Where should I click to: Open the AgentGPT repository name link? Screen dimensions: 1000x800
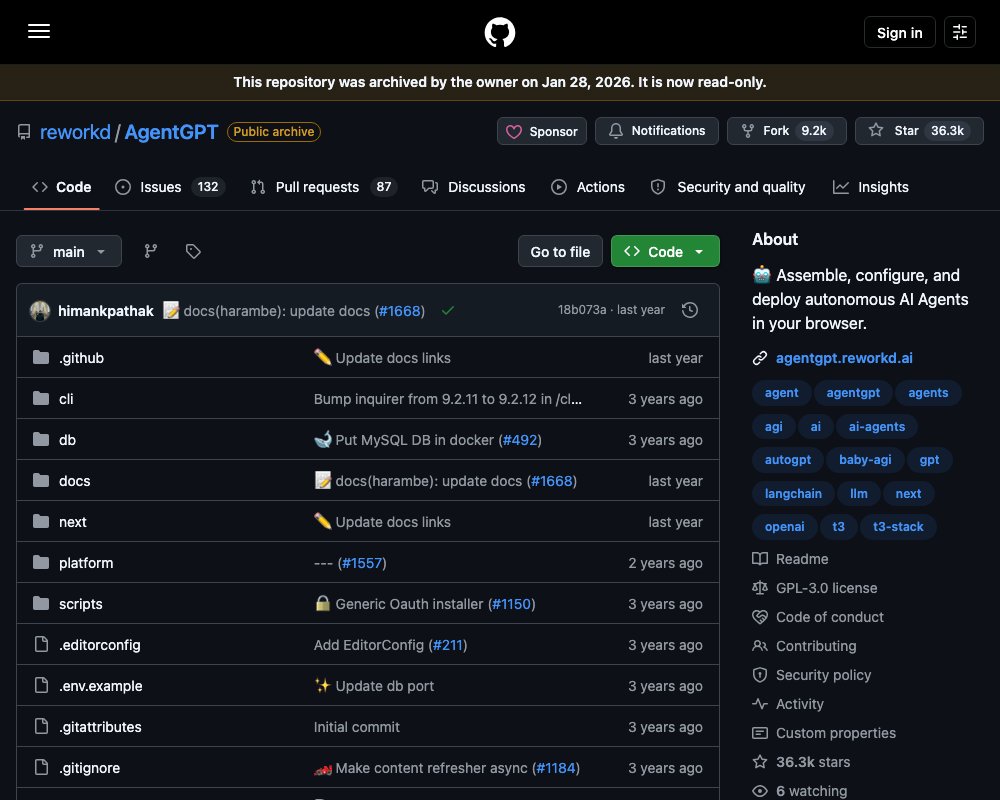coord(171,132)
